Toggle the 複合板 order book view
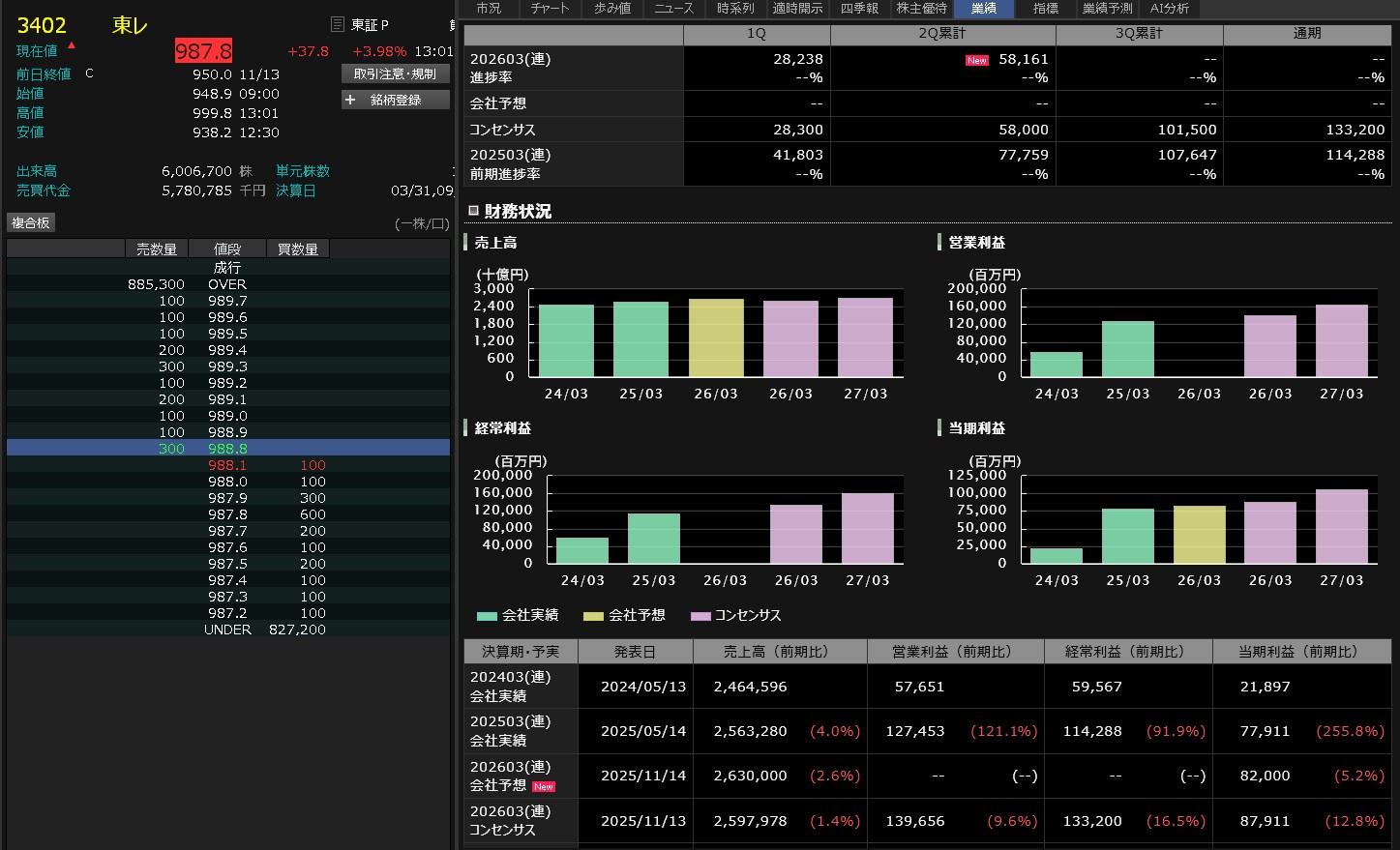Image resolution: width=1400 pixels, height=850 pixels. pos(31,222)
